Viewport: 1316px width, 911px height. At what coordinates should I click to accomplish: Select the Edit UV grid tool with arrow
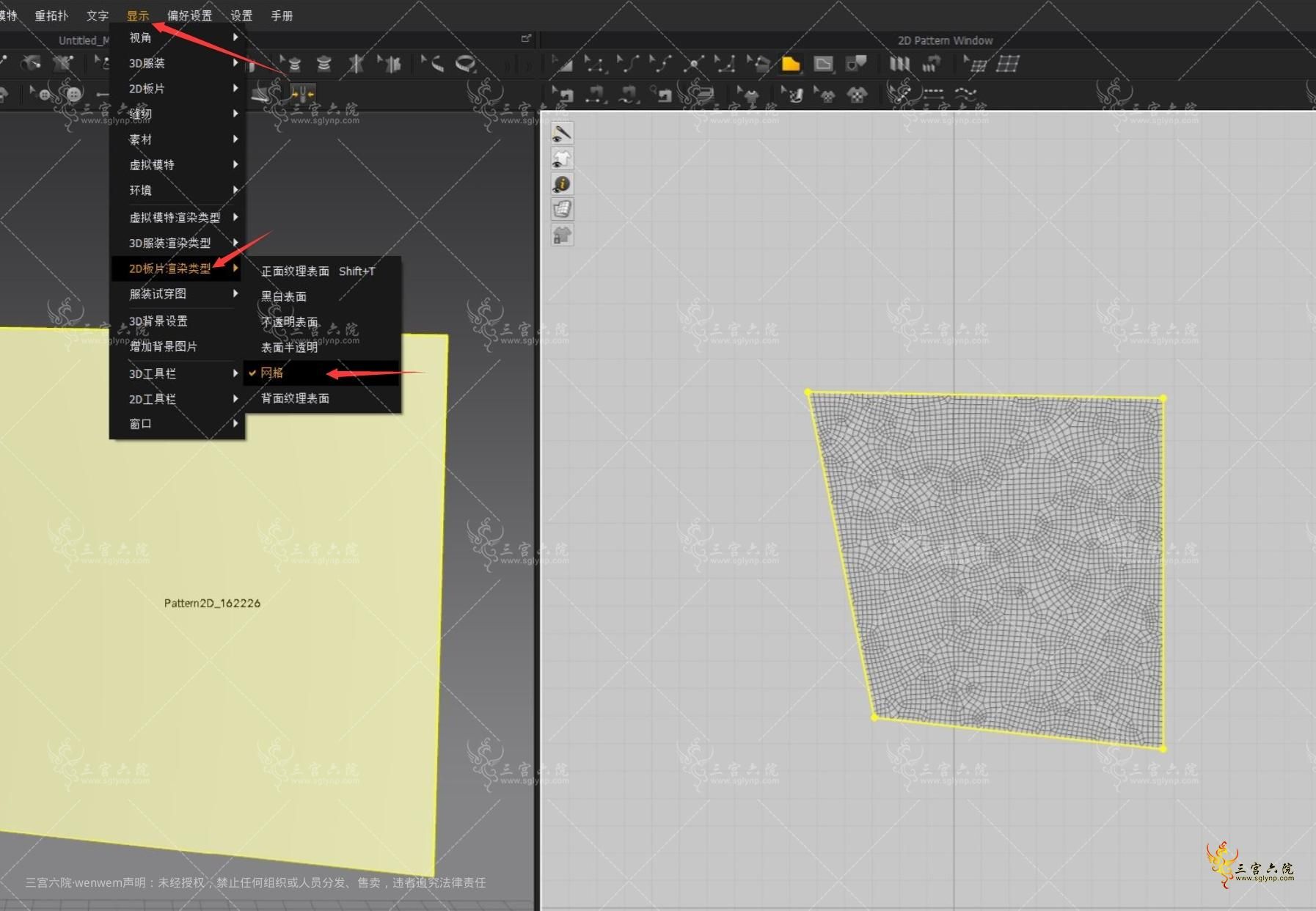(x=976, y=64)
